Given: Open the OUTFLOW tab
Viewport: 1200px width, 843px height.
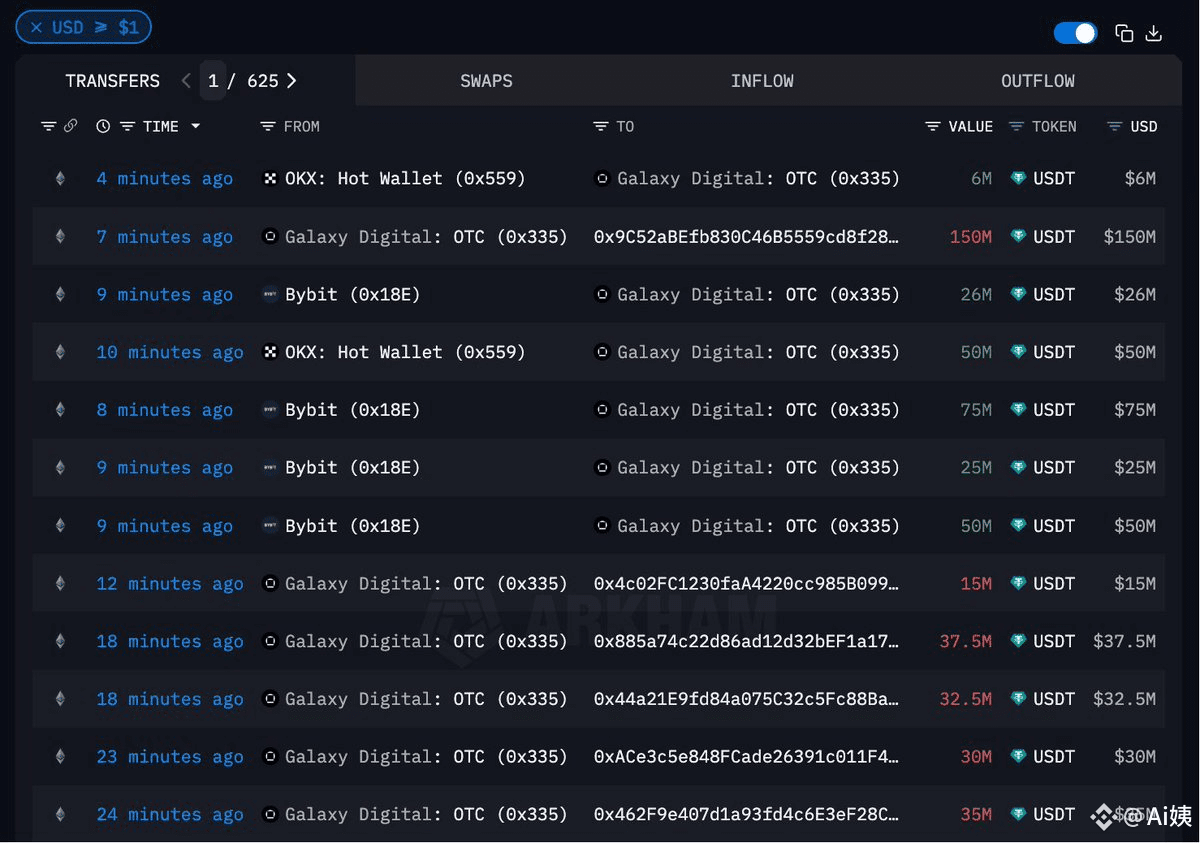Looking at the screenshot, I should [1038, 81].
